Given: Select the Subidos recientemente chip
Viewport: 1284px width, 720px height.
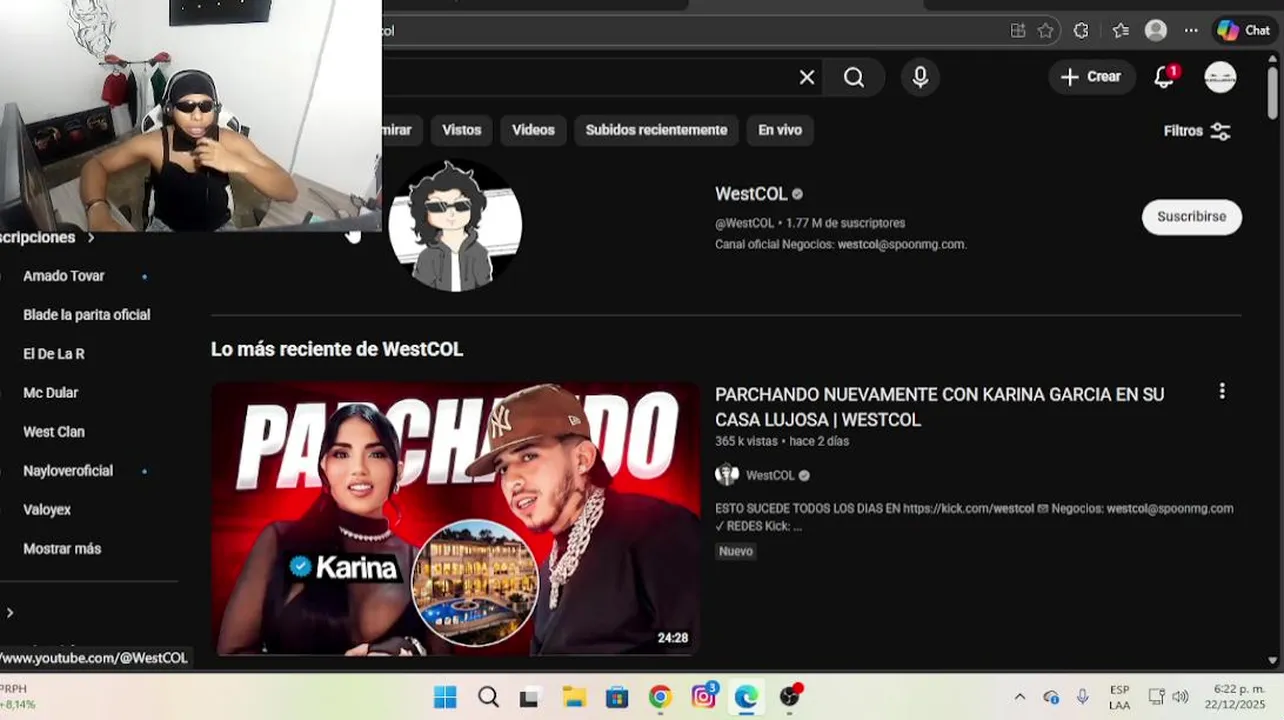Looking at the screenshot, I should tap(656, 130).
